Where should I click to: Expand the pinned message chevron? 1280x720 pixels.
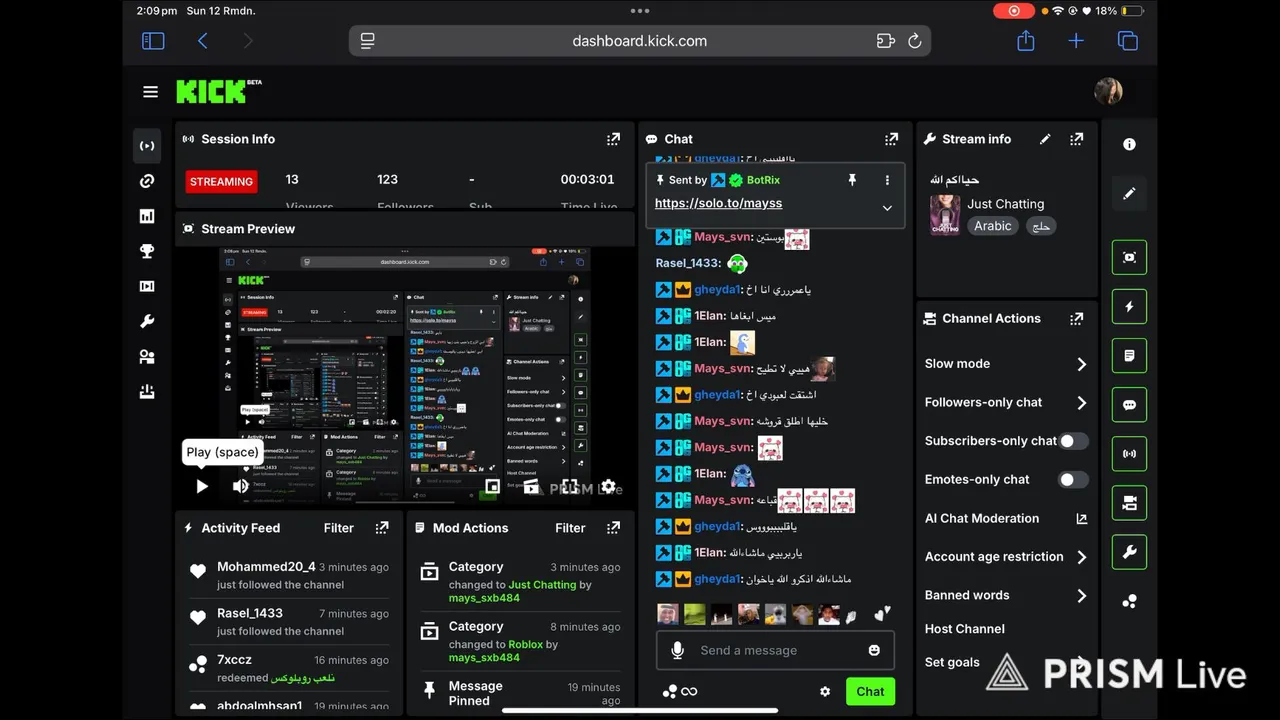pyautogui.click(x=886, y=208)
